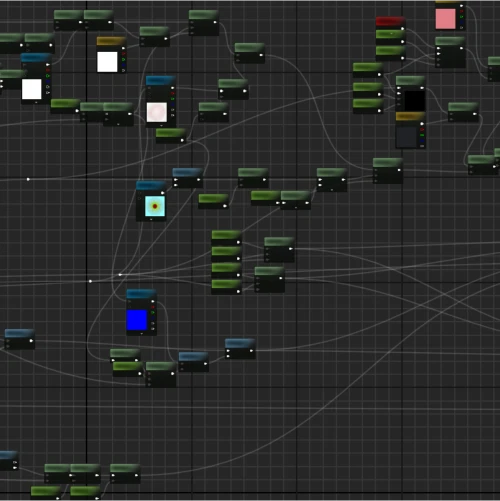Screen dimensions: 500x501
Task: Click the pink texture preview thumbnail
Action: coord(446,19)
